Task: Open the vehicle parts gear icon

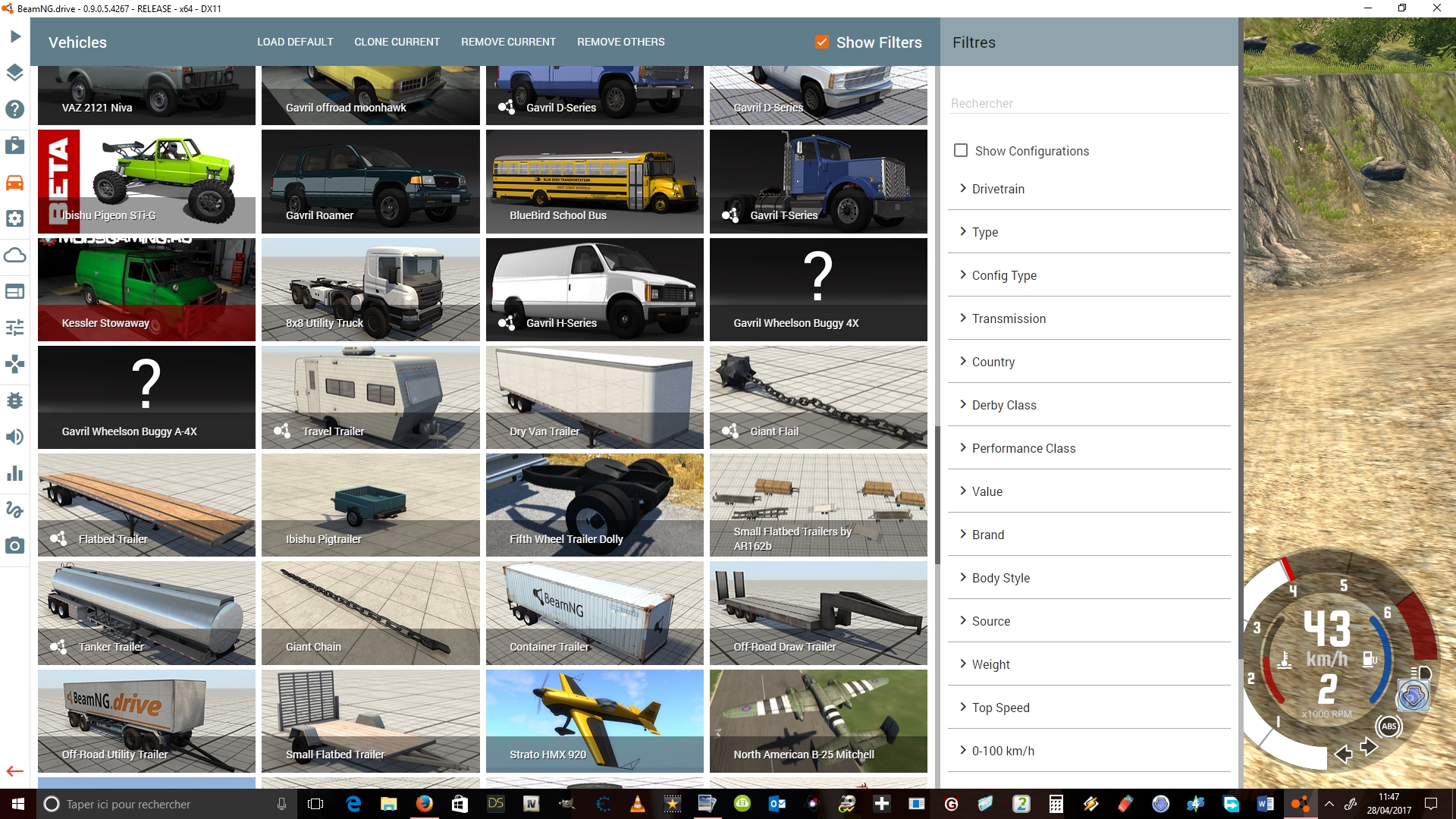Action: [x=15, y=218]
